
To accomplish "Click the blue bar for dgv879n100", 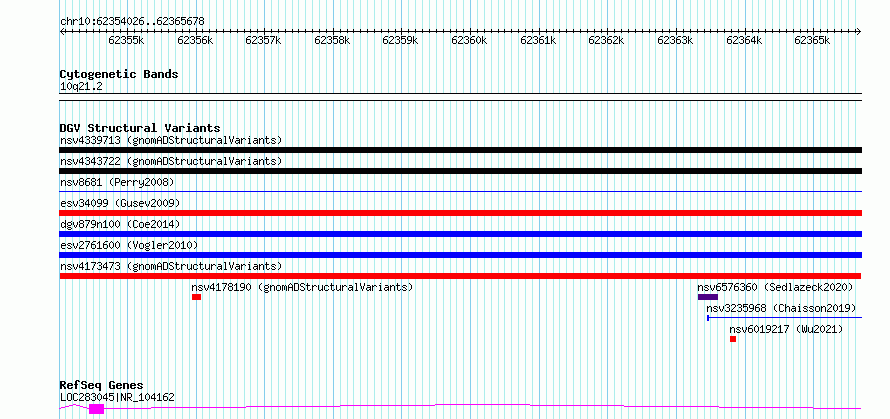I will [x=460, y=234].
